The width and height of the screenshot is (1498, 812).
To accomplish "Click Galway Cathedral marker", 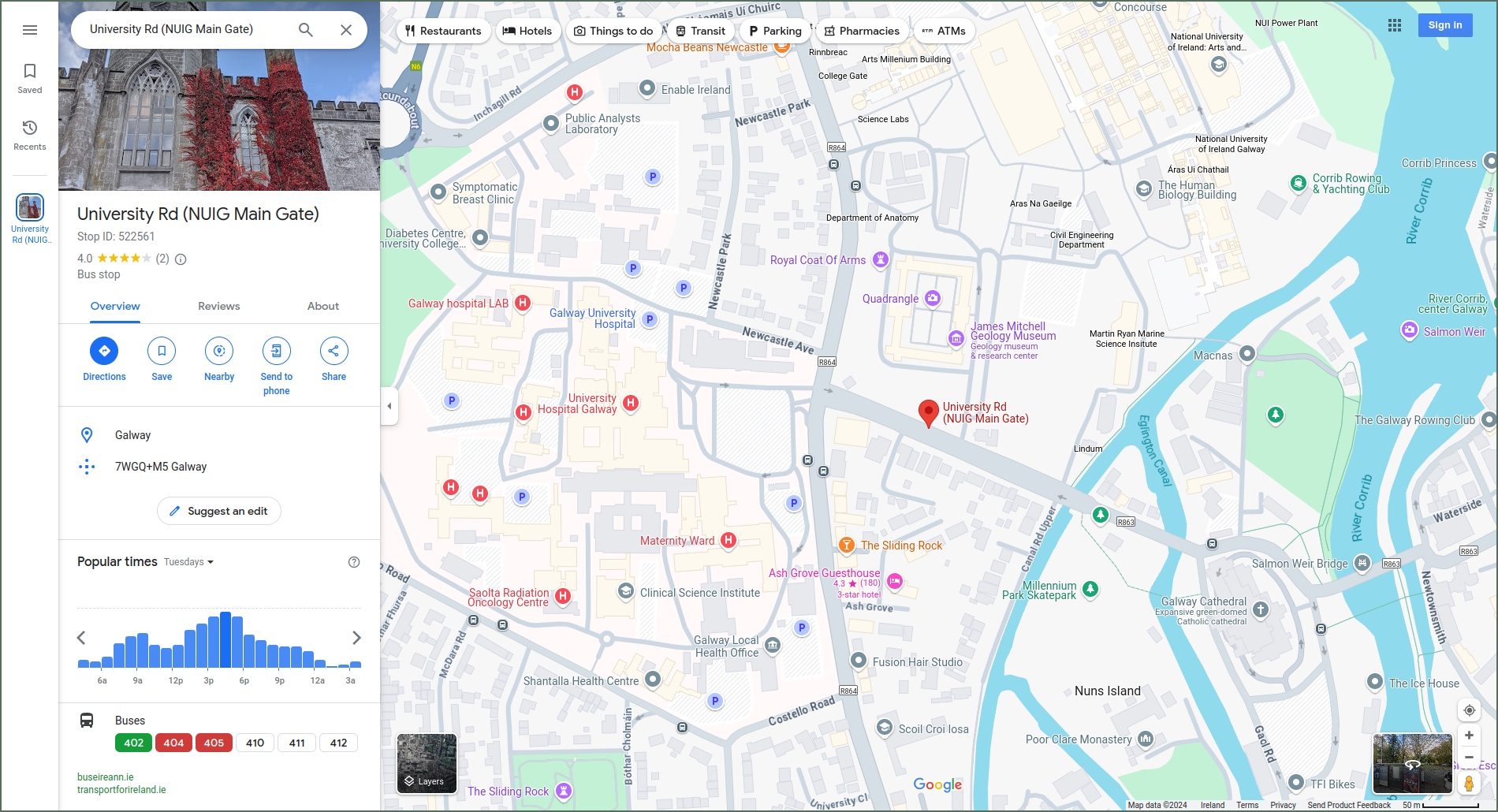I will 1261,609.
